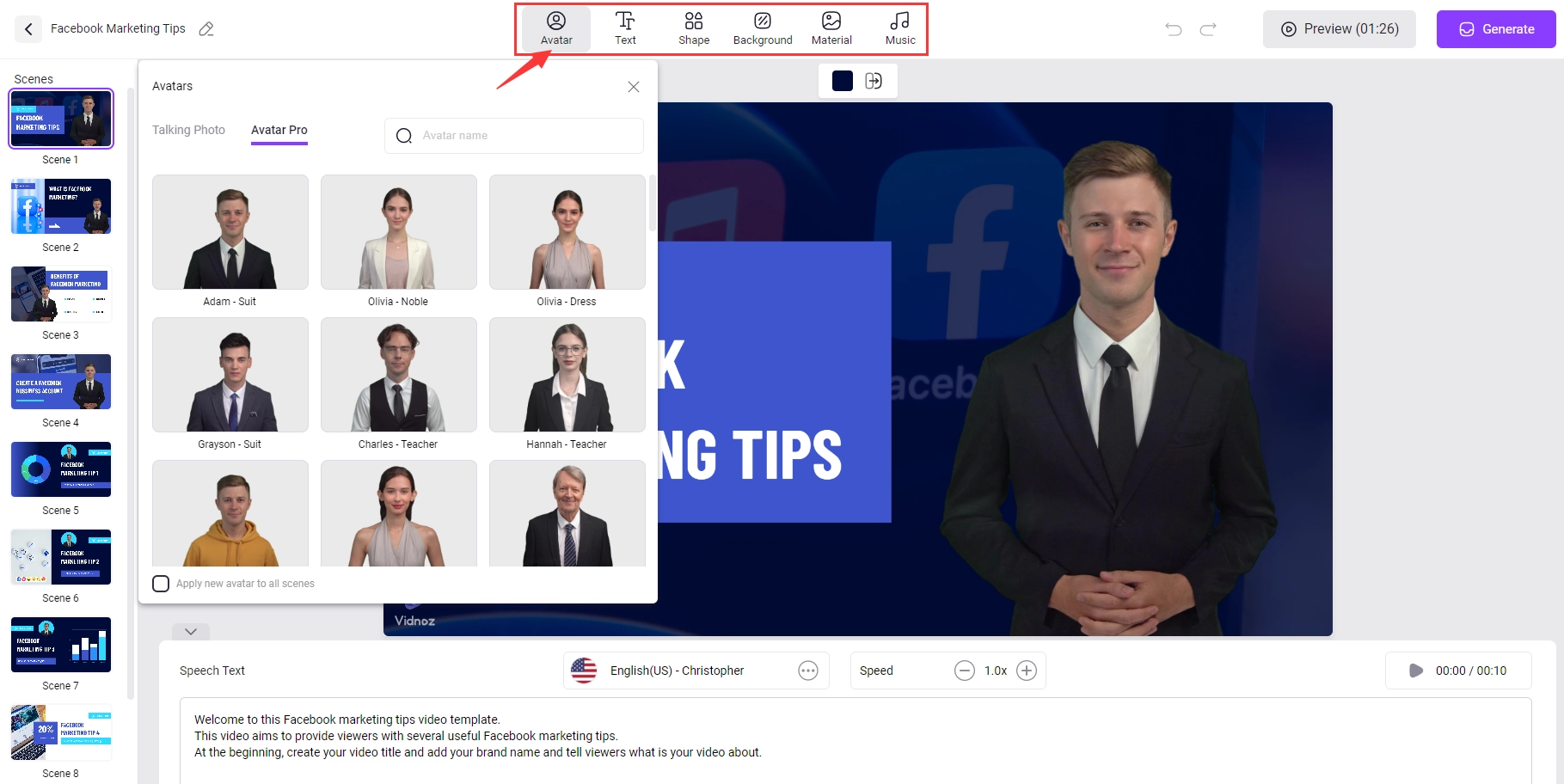The width and height of the screenshot is (1564, 784).
Task: Select the Scene 3 thumbnail
Action: [x=61, y=294]
